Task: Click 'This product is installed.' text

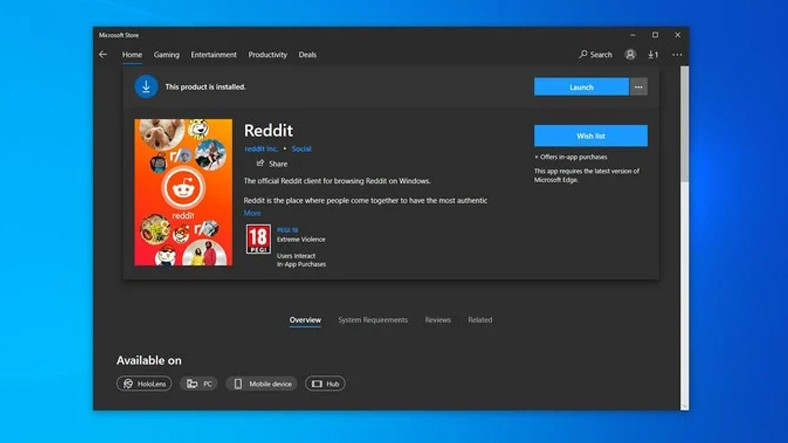Action: 206,87
